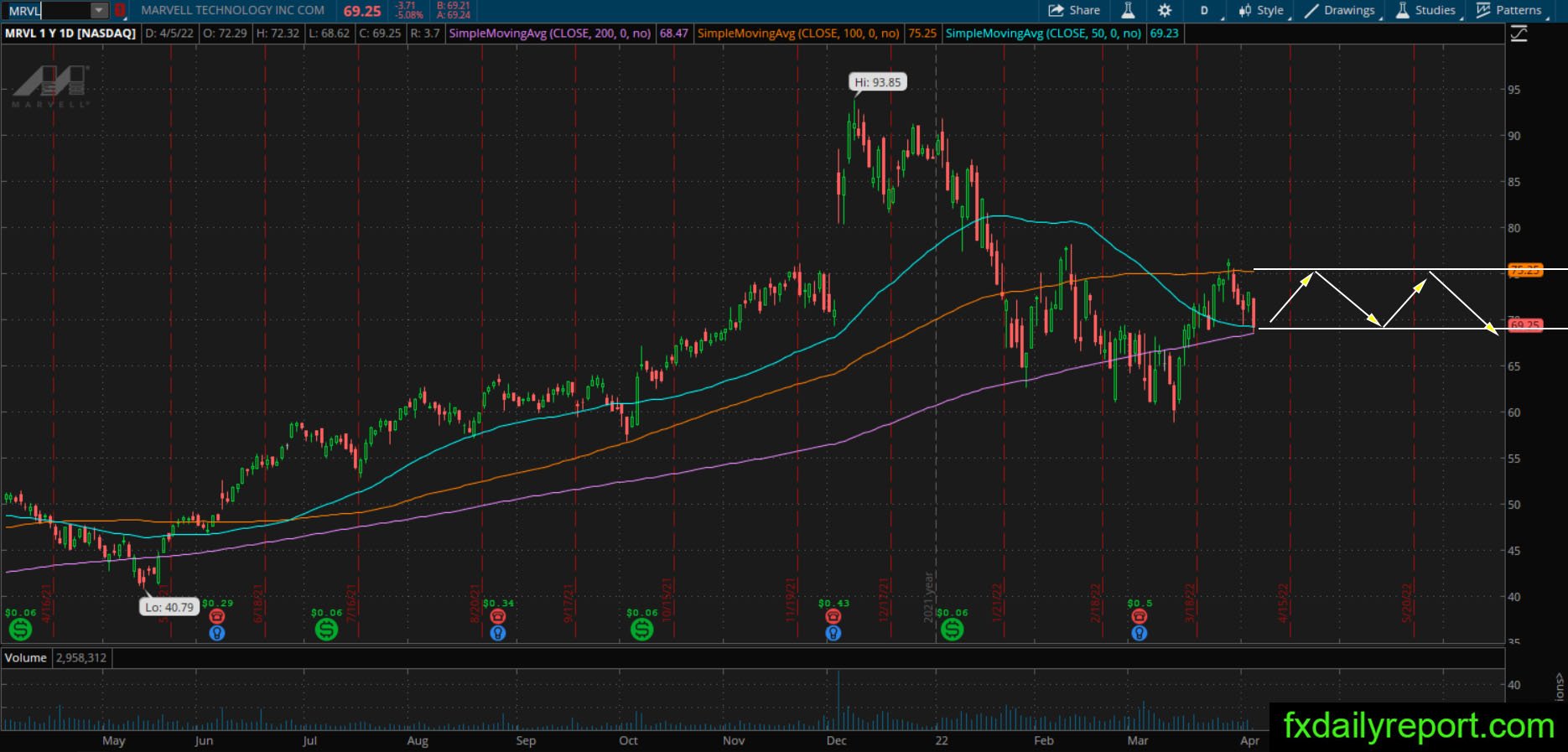Image resolution: width=1568 pixels, height=752 pixels.
Task: Click the price axis scale icon beneath Patterns
Action: click(1519, 34)
